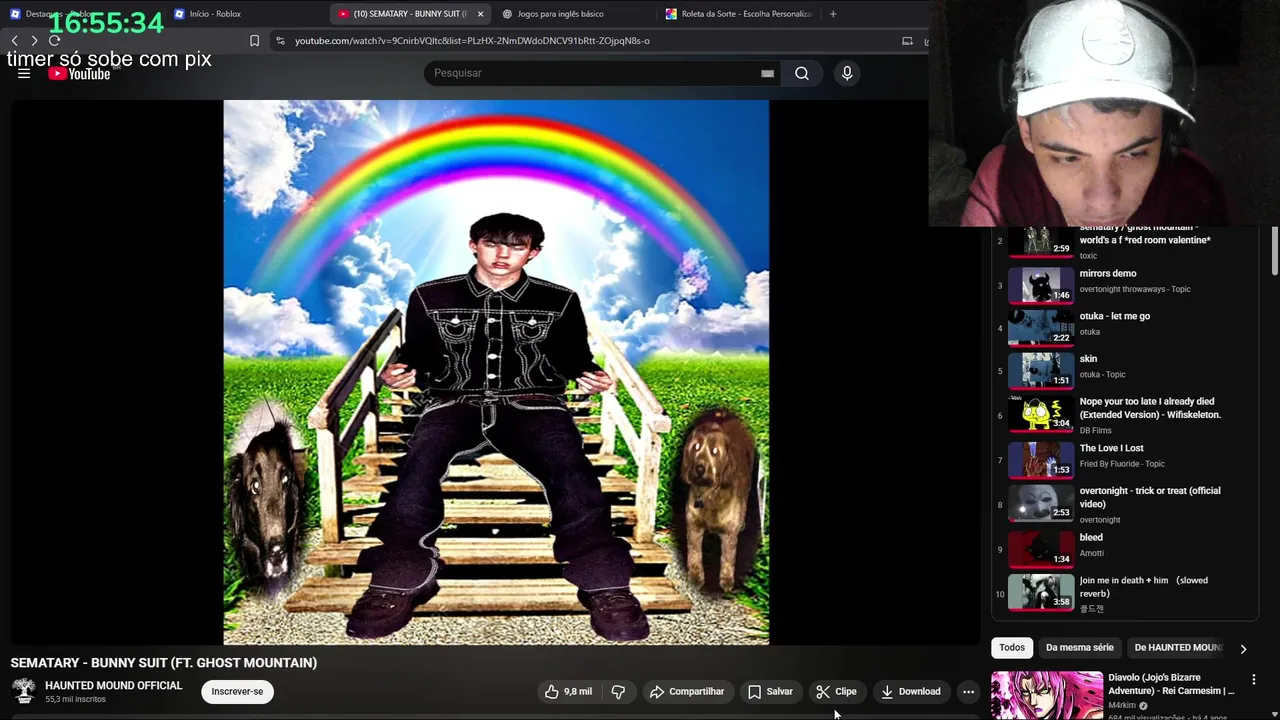This screenshot has width=1280, height=720.
Task: Switch to the Roleta da Sorte tab
Action: [x=740, y=14]
